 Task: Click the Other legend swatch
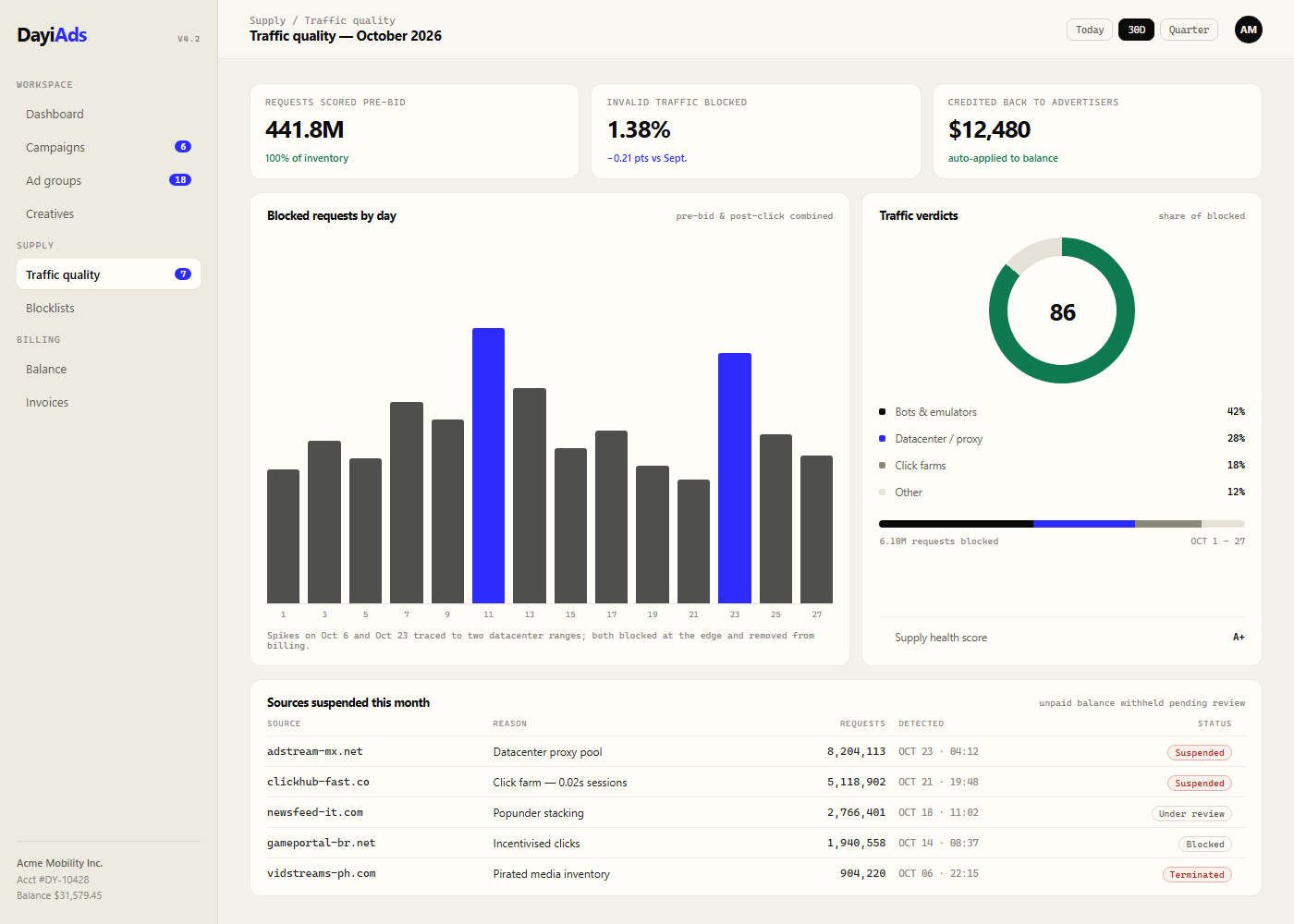[x=882, y=492]
